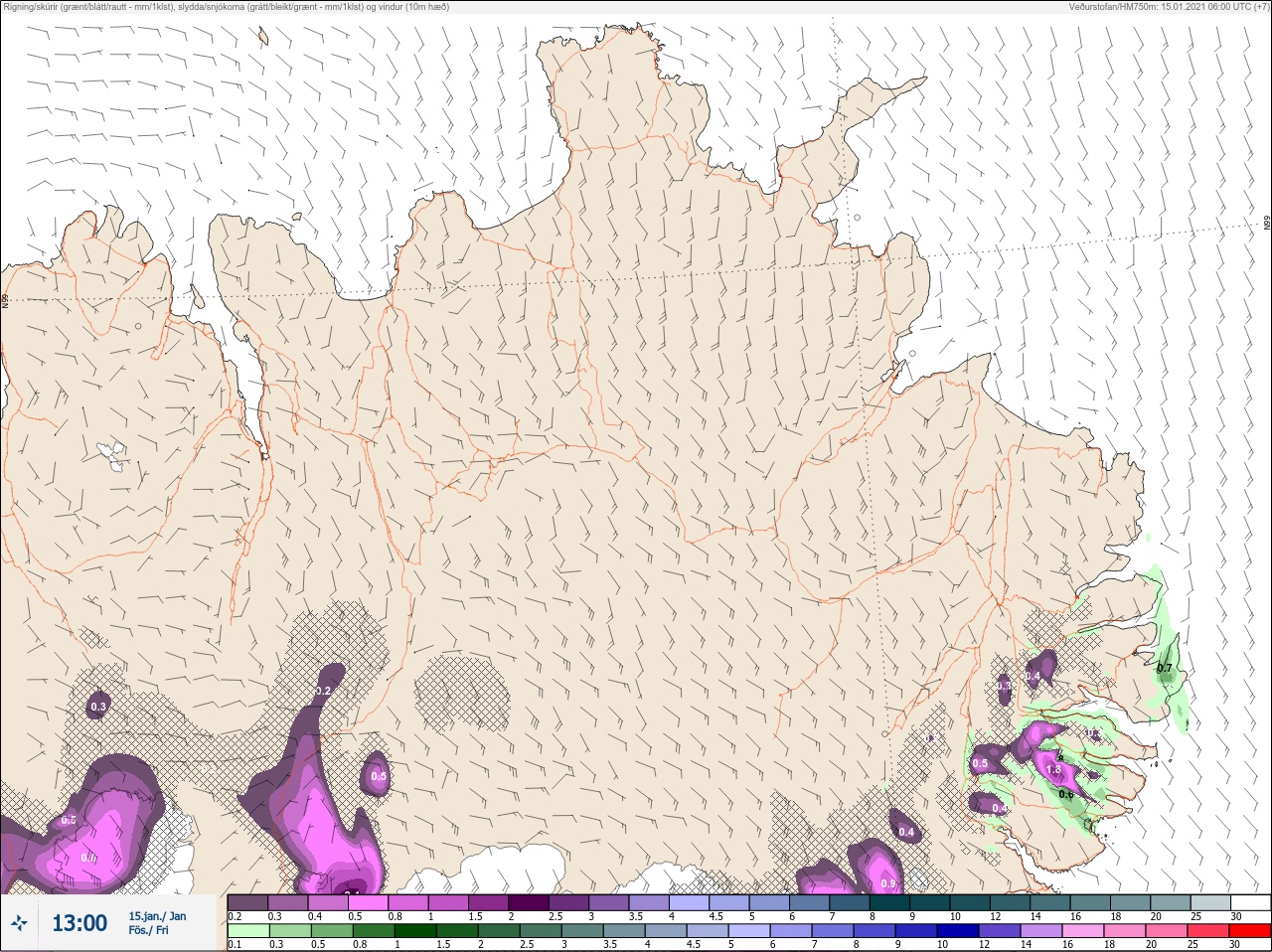This screenshot has height=952, width=1272.
Task: Click the 0.4 precipitation value near south coast
Action: click(905, 832)
